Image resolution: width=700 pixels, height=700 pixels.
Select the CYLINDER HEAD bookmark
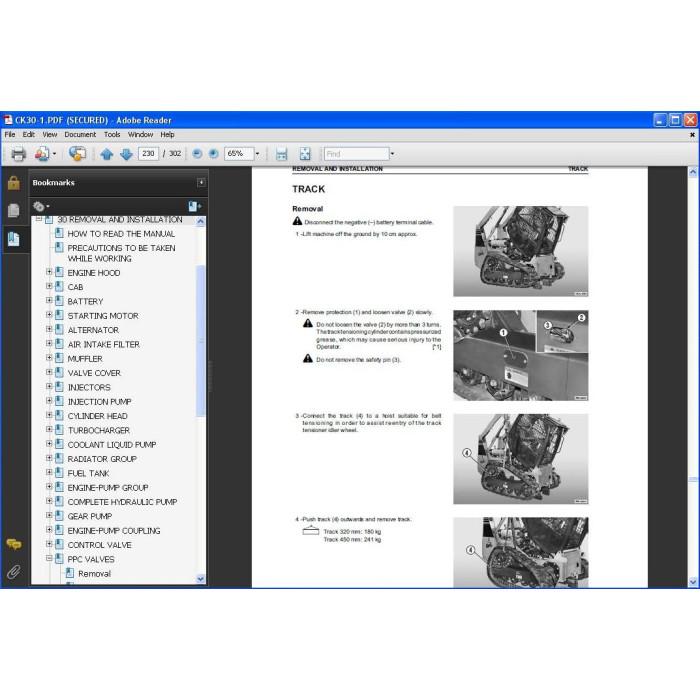pos(97,416)
